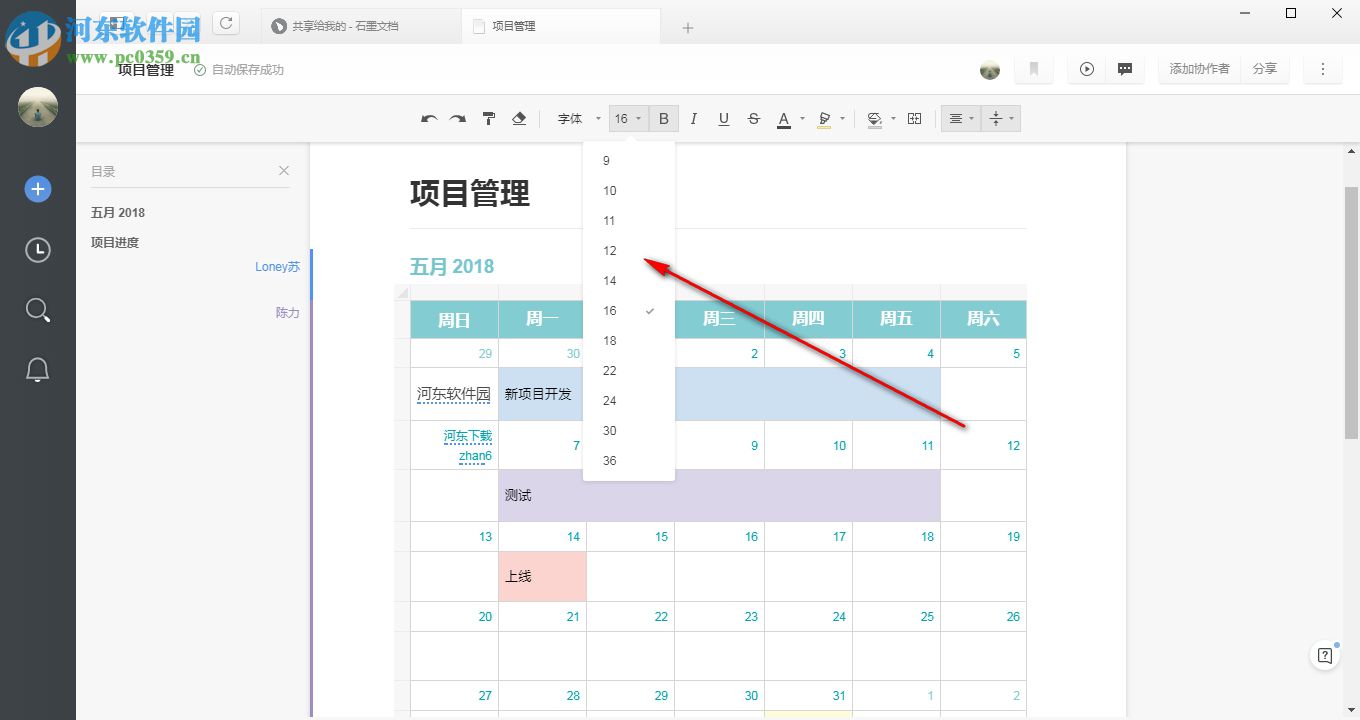1360x720 pixels.
Task: Open the font color picker
Action: point(784,118)
